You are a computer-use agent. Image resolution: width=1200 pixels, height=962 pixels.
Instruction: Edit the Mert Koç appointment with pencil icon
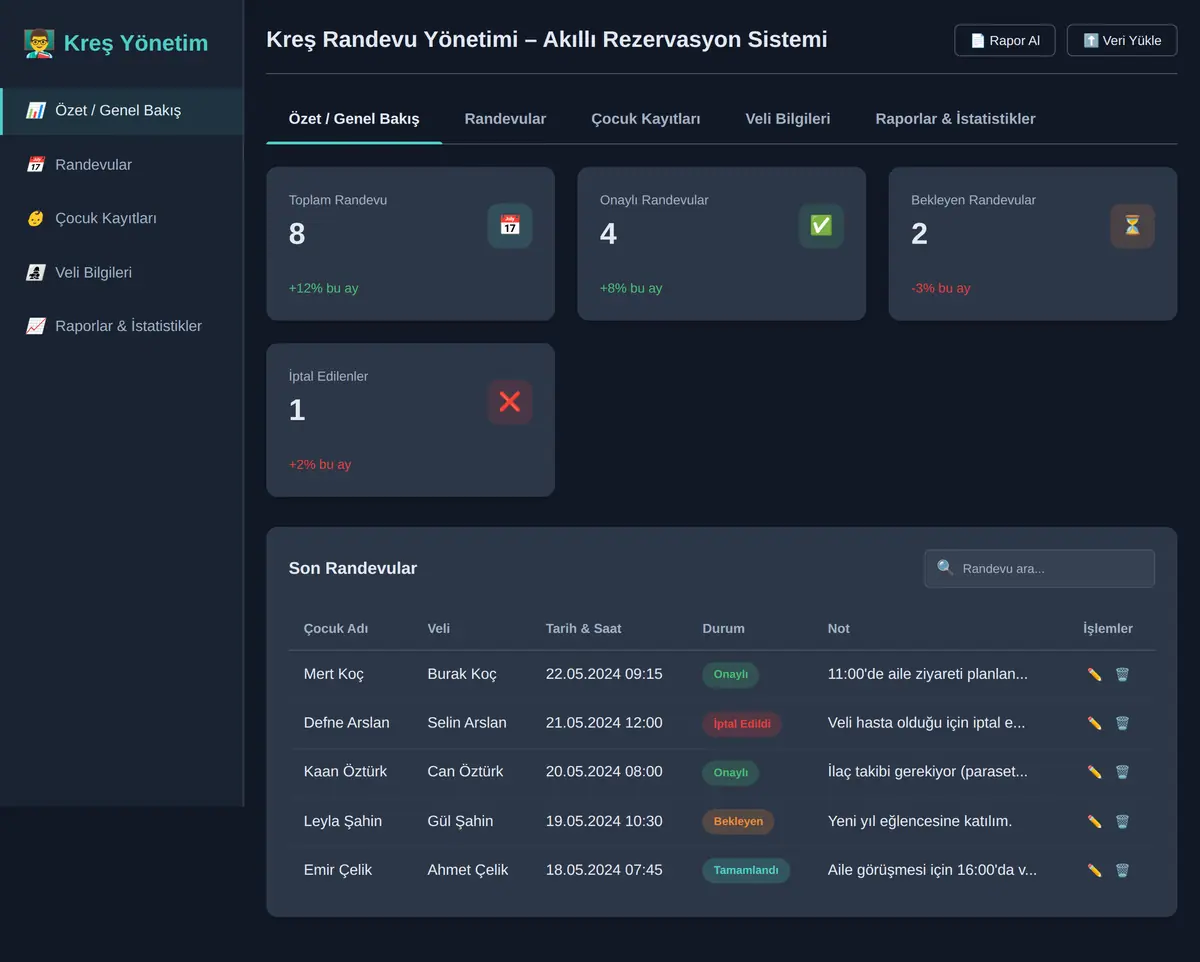point(1094,674)
